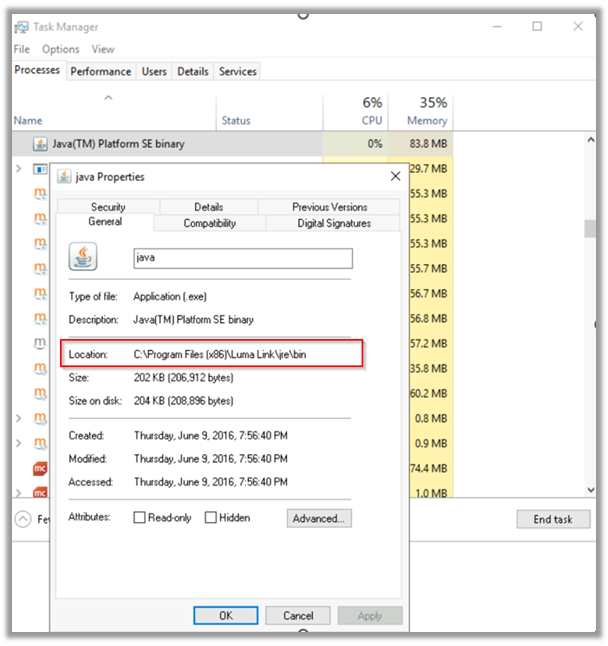Maximize the Task Manager window

(x=537, y=26)
